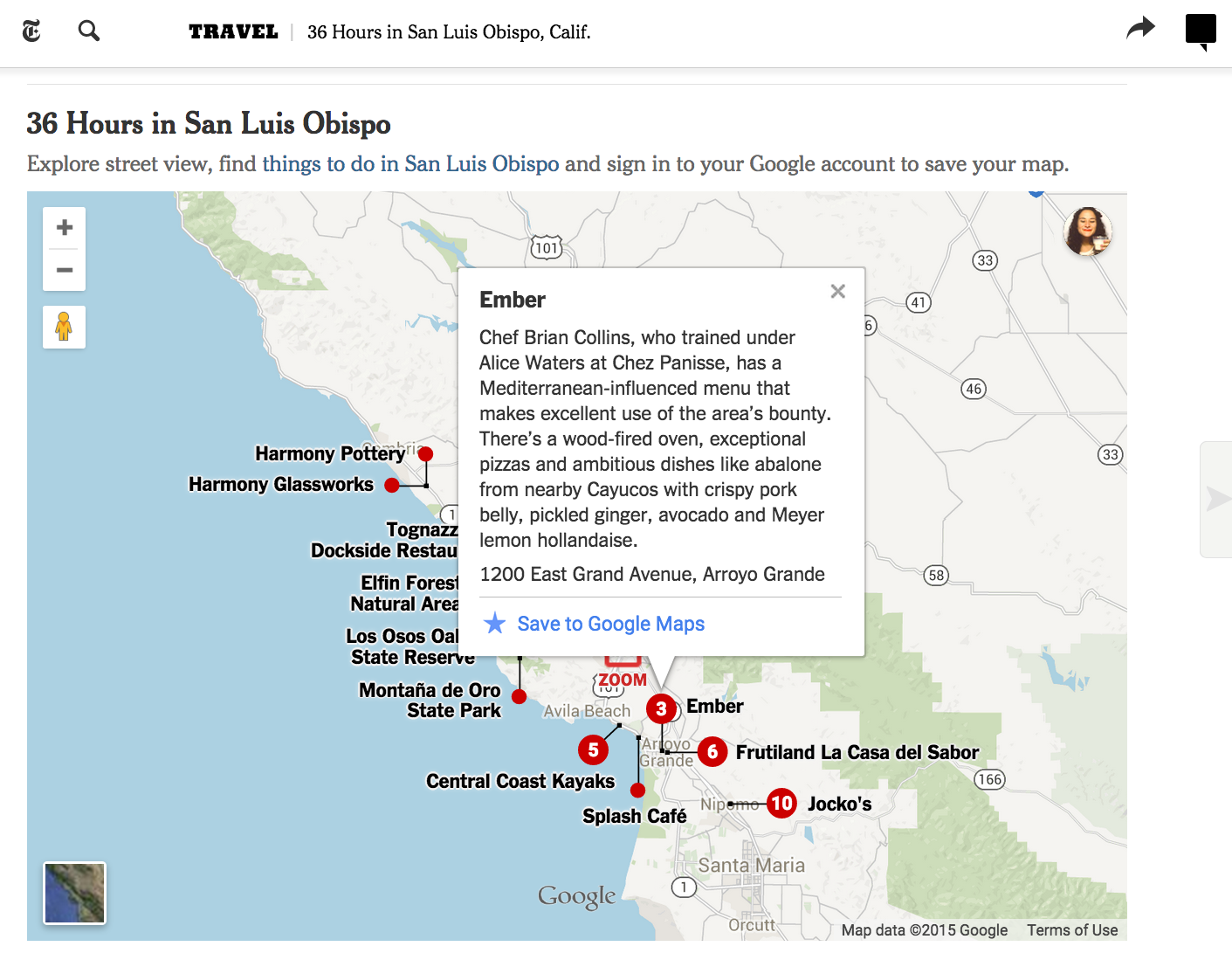Click the article title in the header bar
Viewport: 1232px width, 960px height.
pyautogui.click(x=449, y=31)
